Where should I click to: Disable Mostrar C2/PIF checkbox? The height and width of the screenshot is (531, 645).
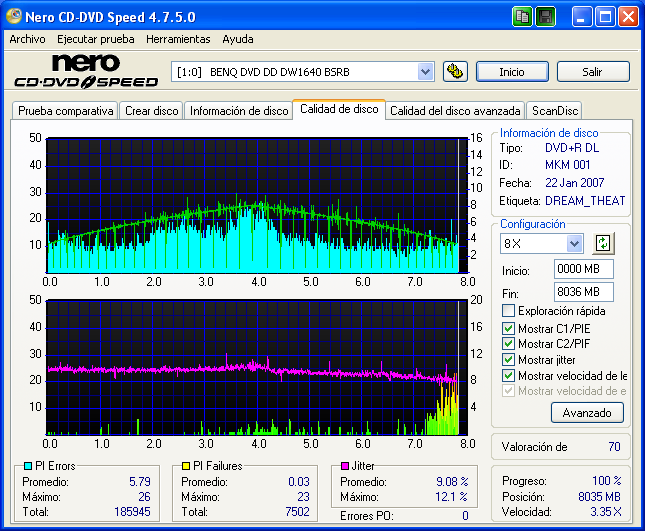(x=508, y=344)
